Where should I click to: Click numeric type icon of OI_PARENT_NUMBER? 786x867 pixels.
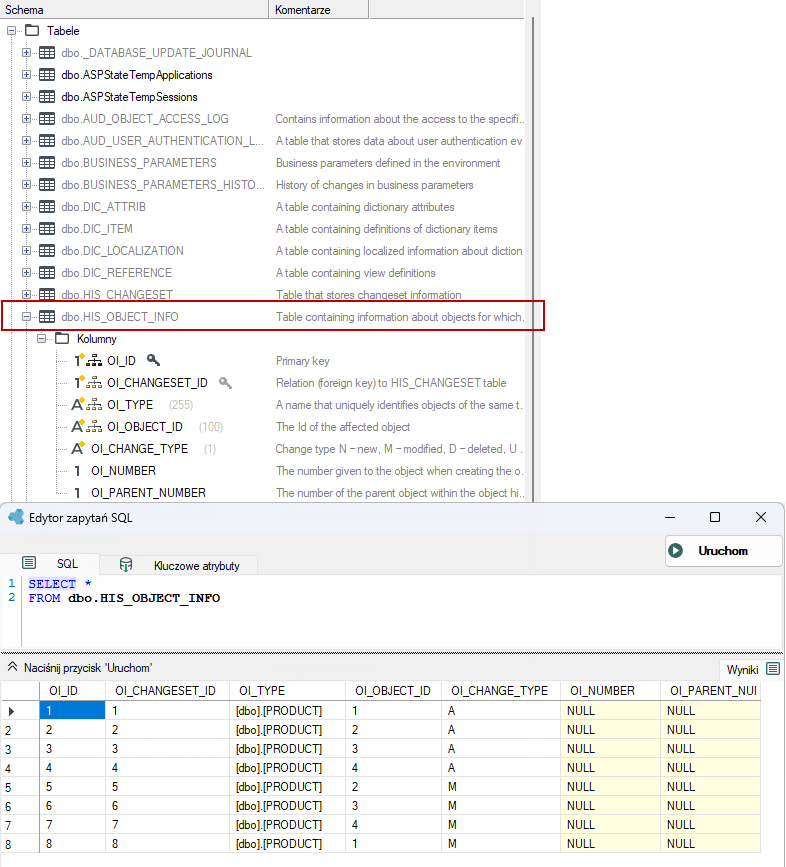point(77,493)
